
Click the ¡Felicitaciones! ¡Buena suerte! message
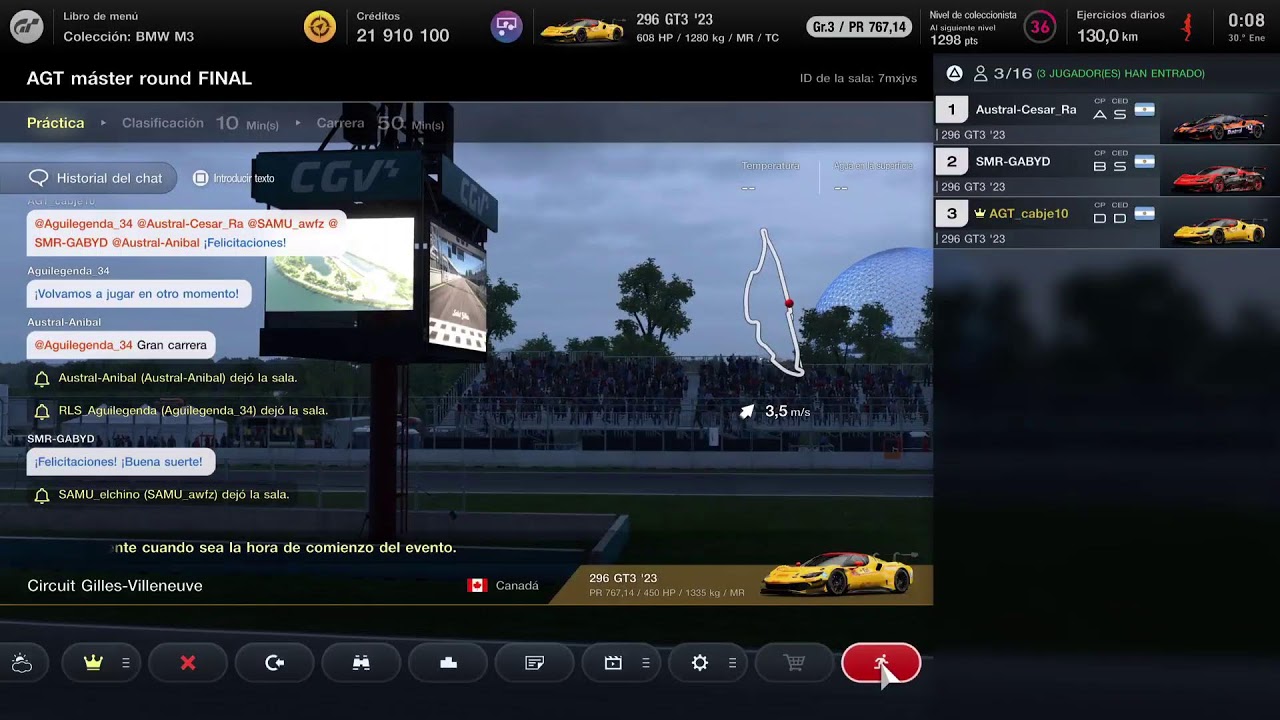coord(119,462)
